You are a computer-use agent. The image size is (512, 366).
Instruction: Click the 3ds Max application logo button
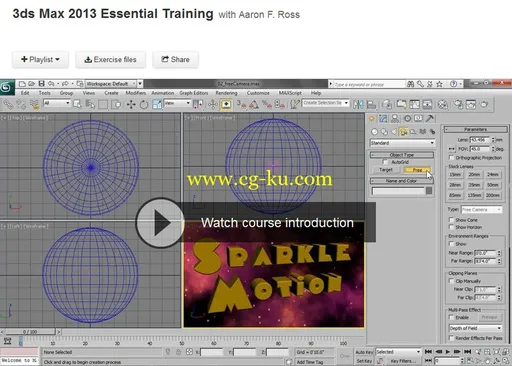7,88
